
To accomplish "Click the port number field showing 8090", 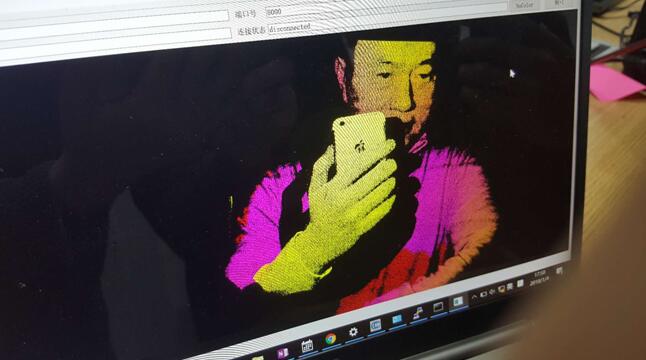I will [386, 8].
